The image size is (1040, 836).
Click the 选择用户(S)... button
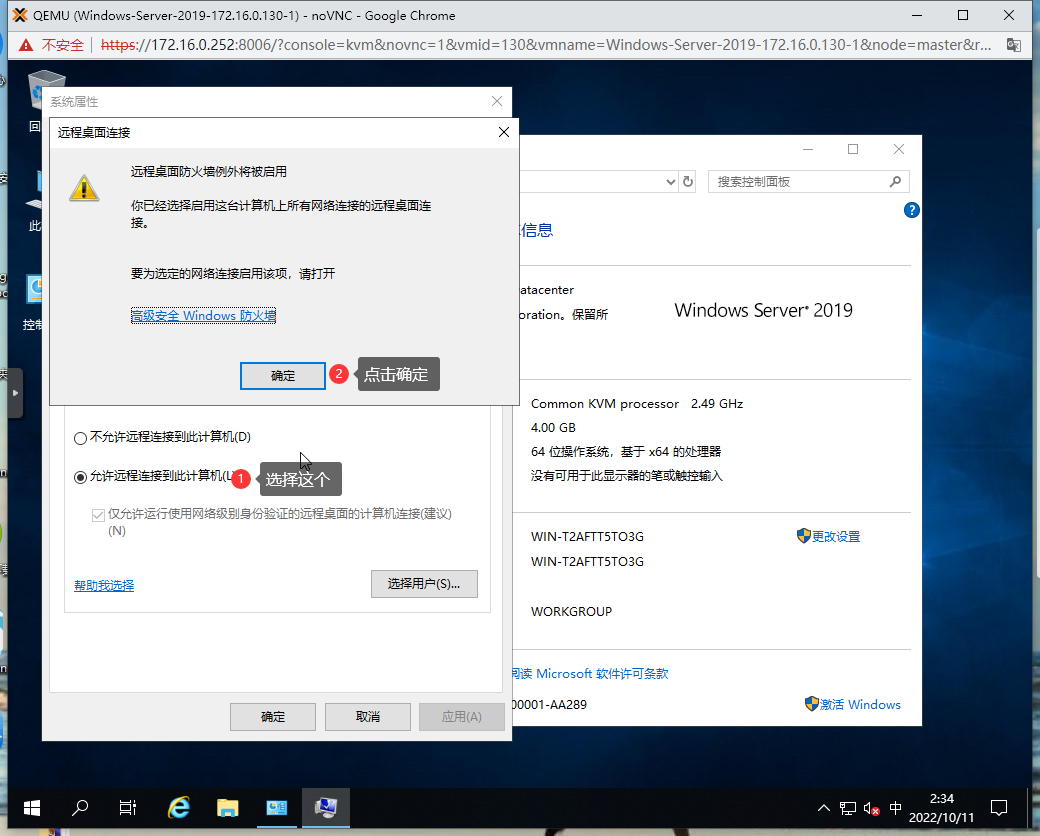(x=424, y=584)
